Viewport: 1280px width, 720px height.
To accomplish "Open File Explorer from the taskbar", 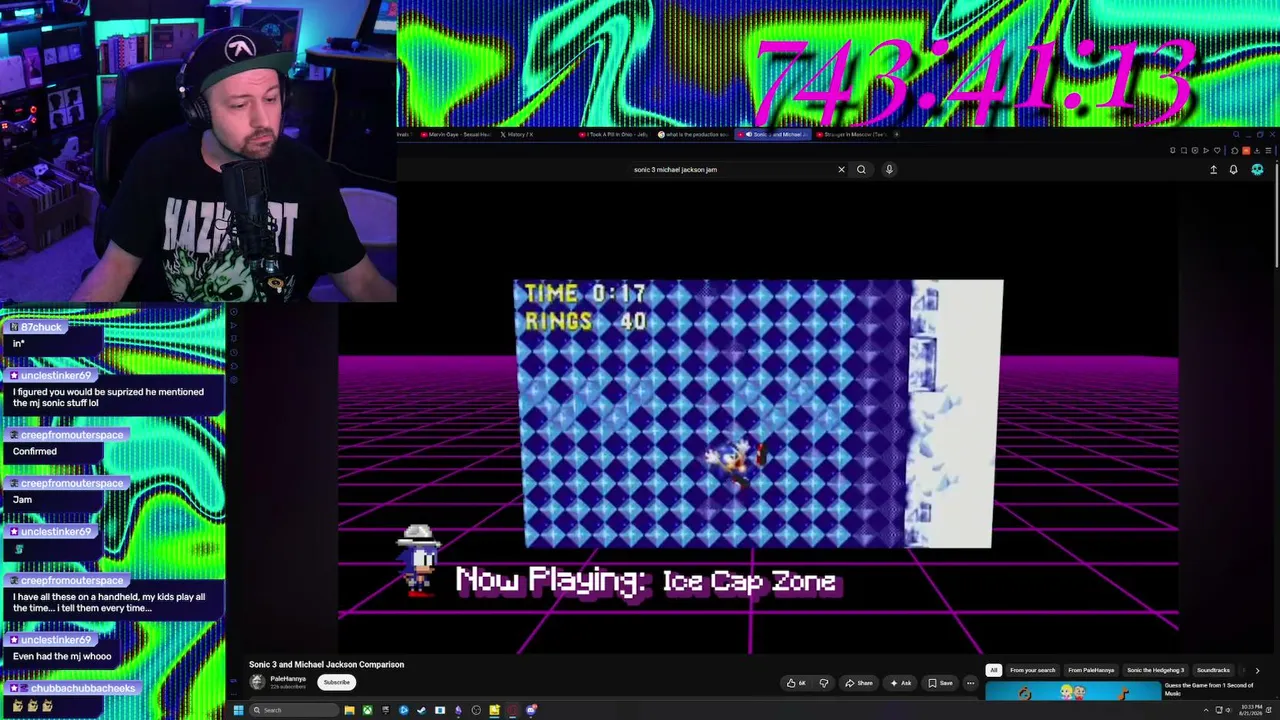I will click(x=349, y=710).
